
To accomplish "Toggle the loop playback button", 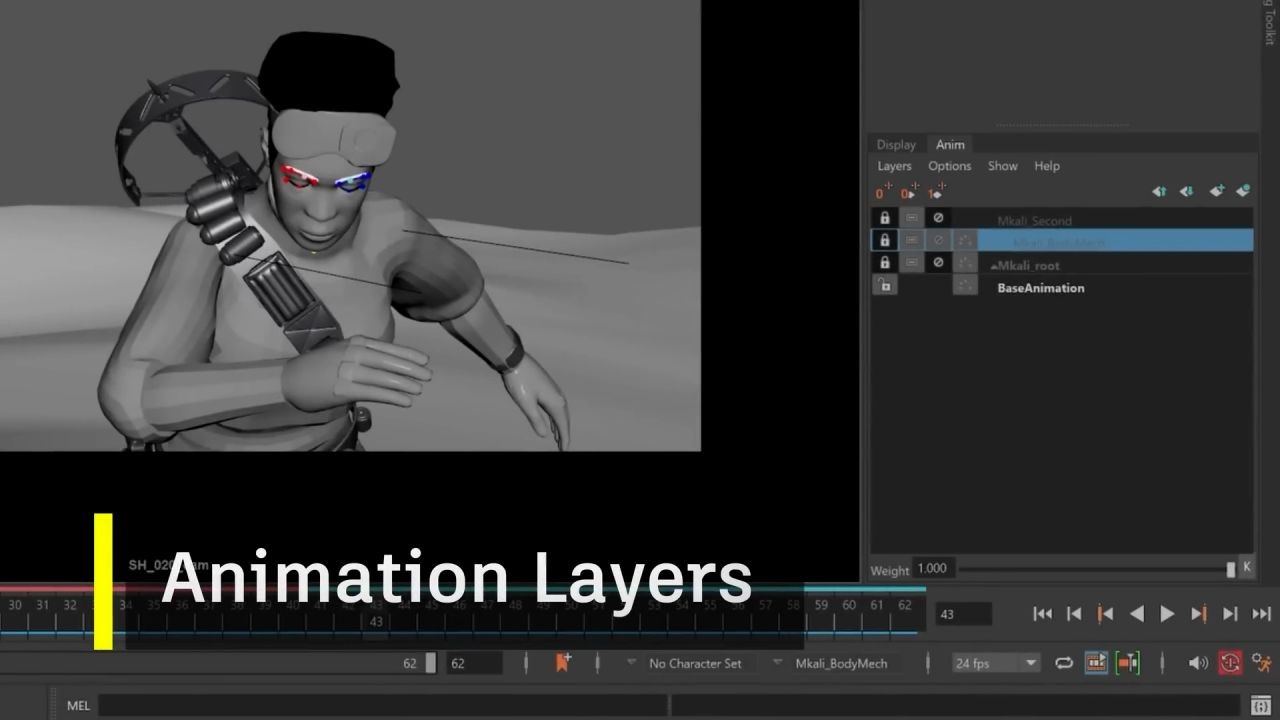I will 1064,663.
